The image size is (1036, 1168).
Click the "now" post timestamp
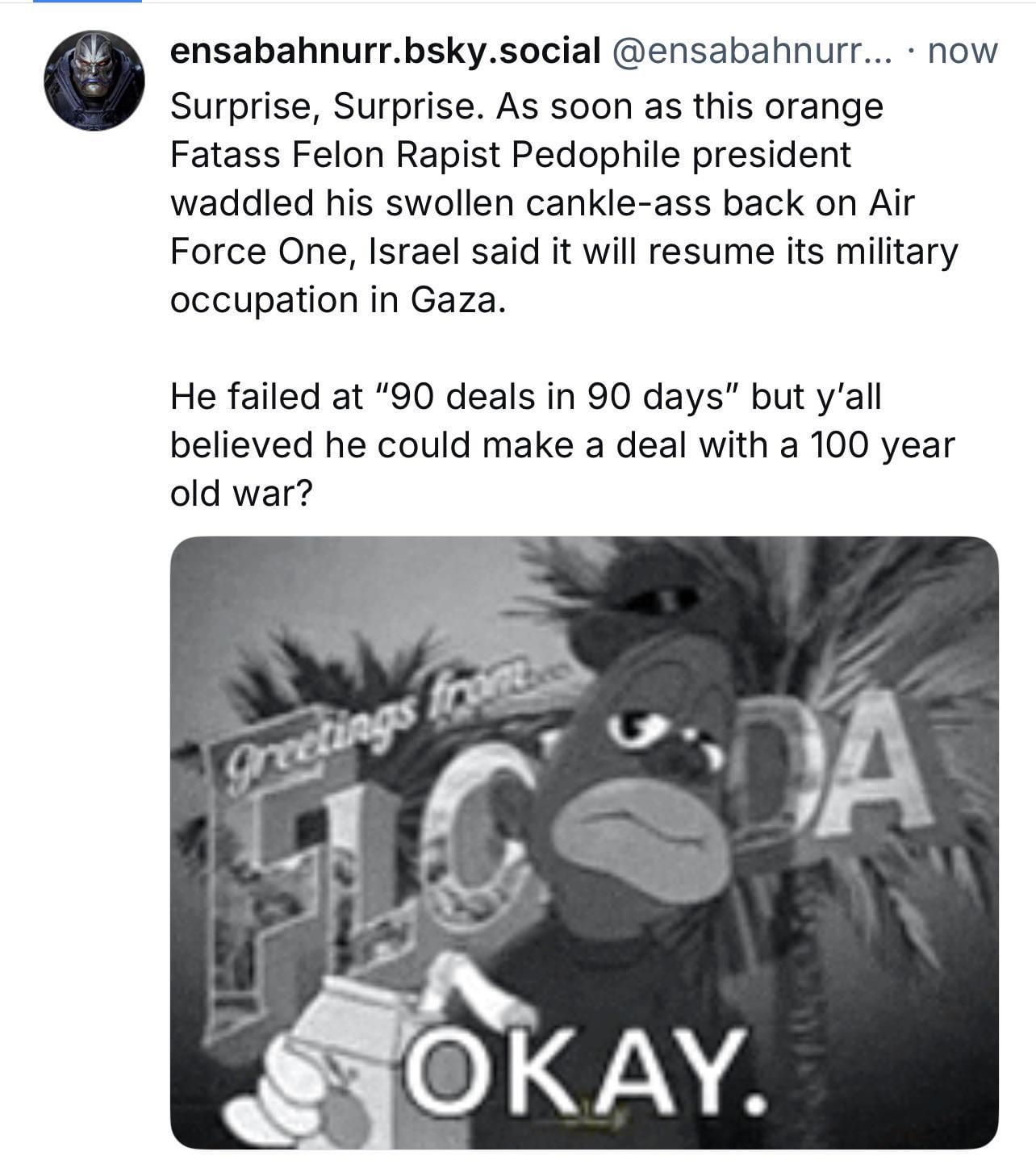(963, 51)
